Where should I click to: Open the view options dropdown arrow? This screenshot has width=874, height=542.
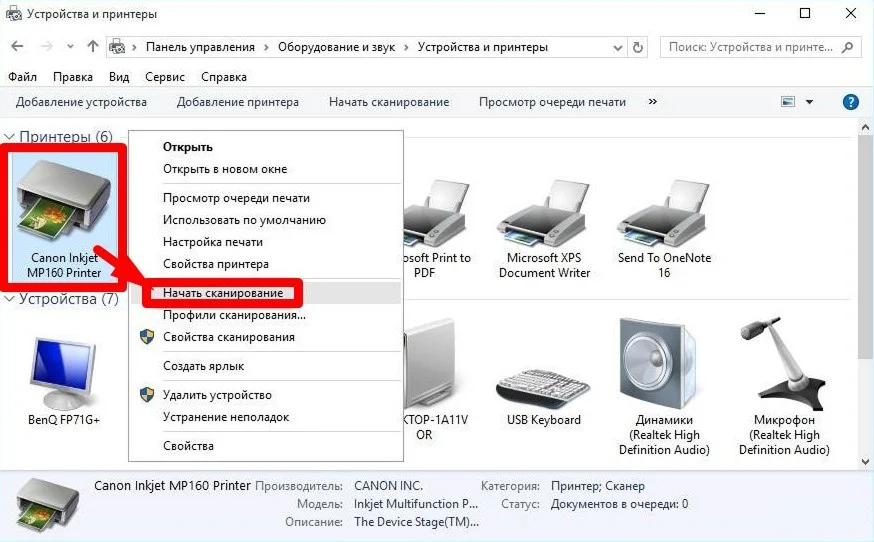pos(810,102)
